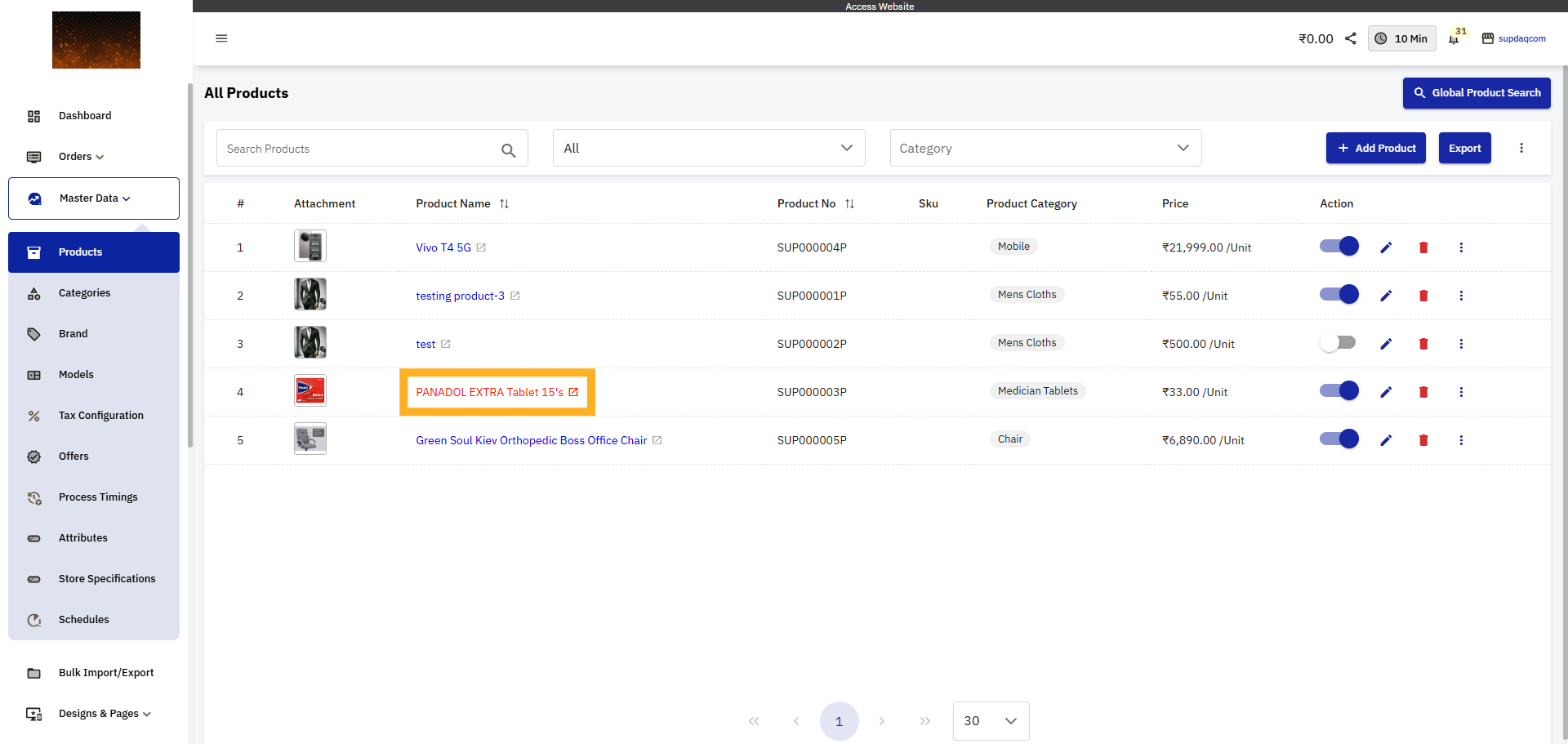Viewport: 1568px width, 744px height.
Task: Disable the toggle for Vivo T4 5G
Action: (x=1339, y=246)
